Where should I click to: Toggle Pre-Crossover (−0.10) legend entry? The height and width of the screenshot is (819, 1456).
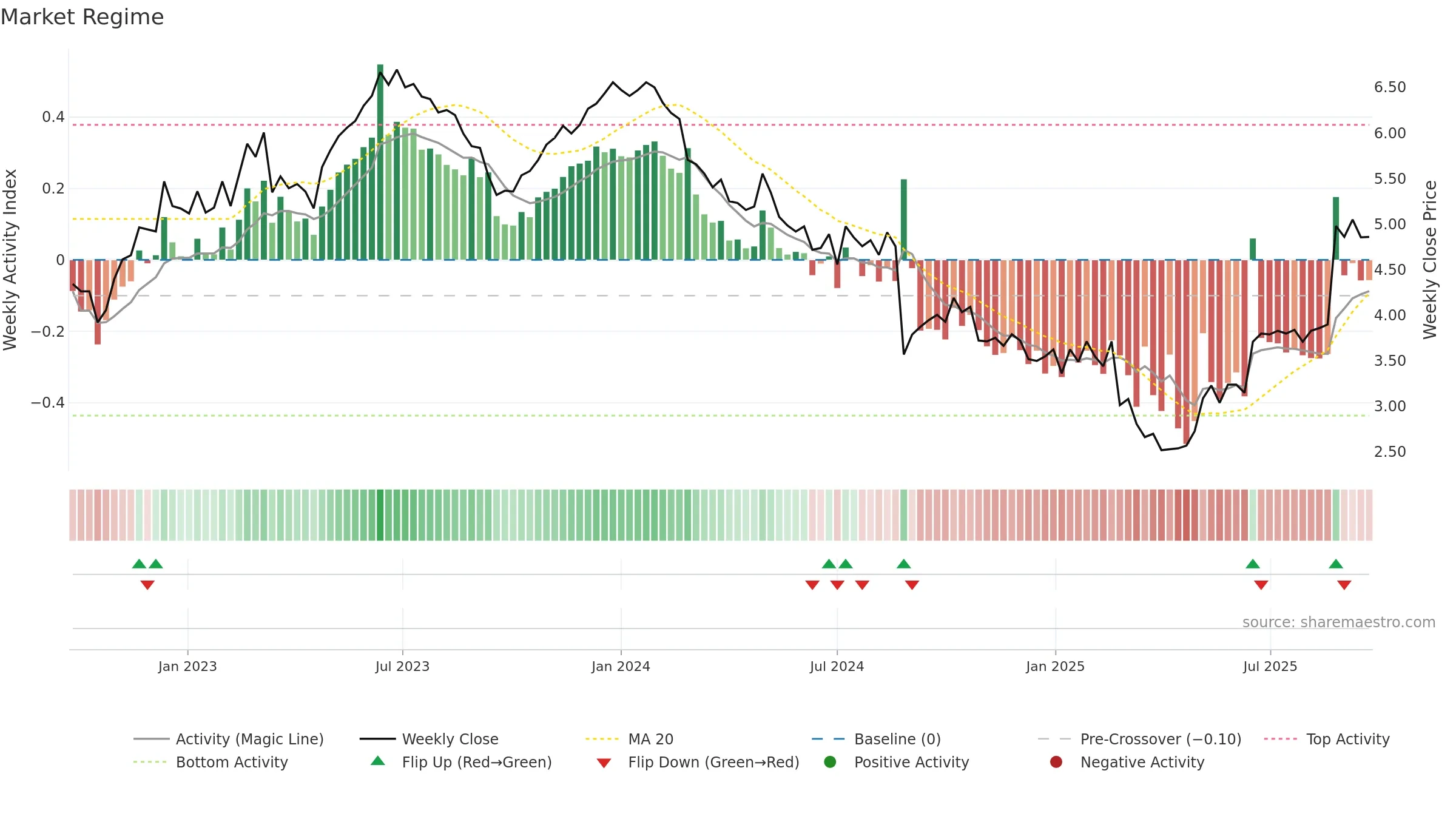pos(1139,739)
